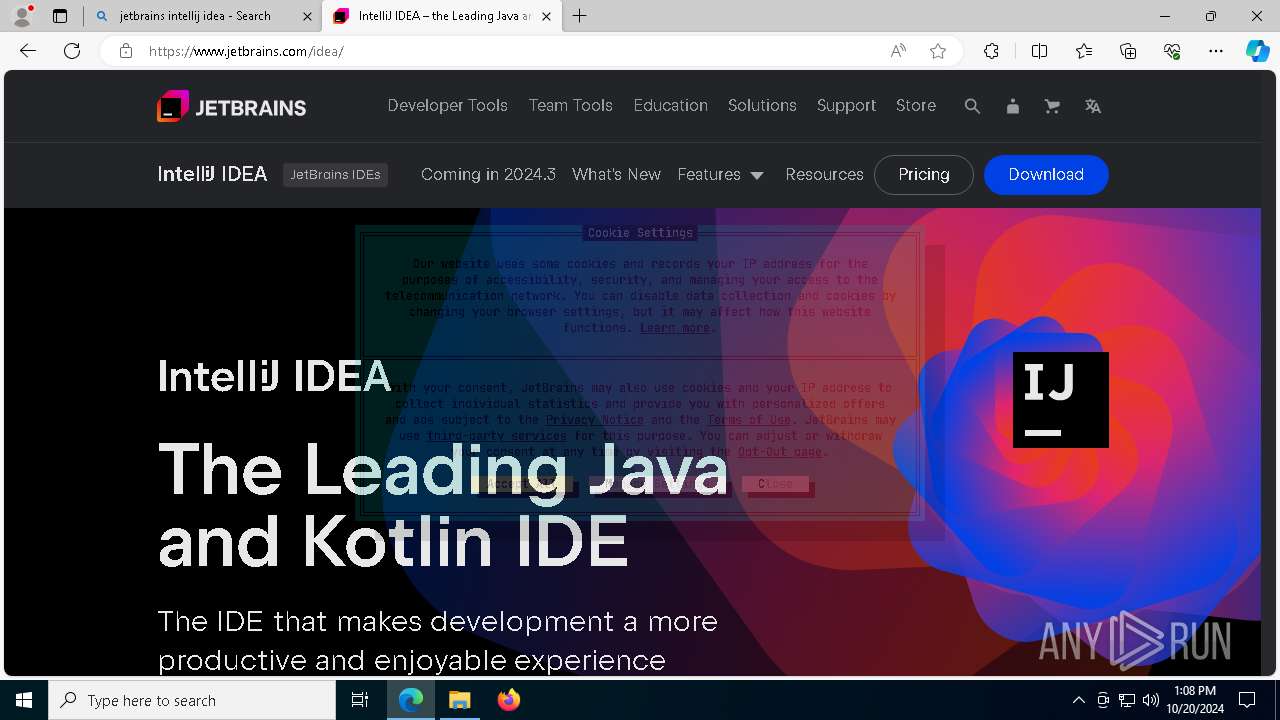Open the Edge Settings and more menu
The image size is (1280, 720).
(x=1216, y=51)
